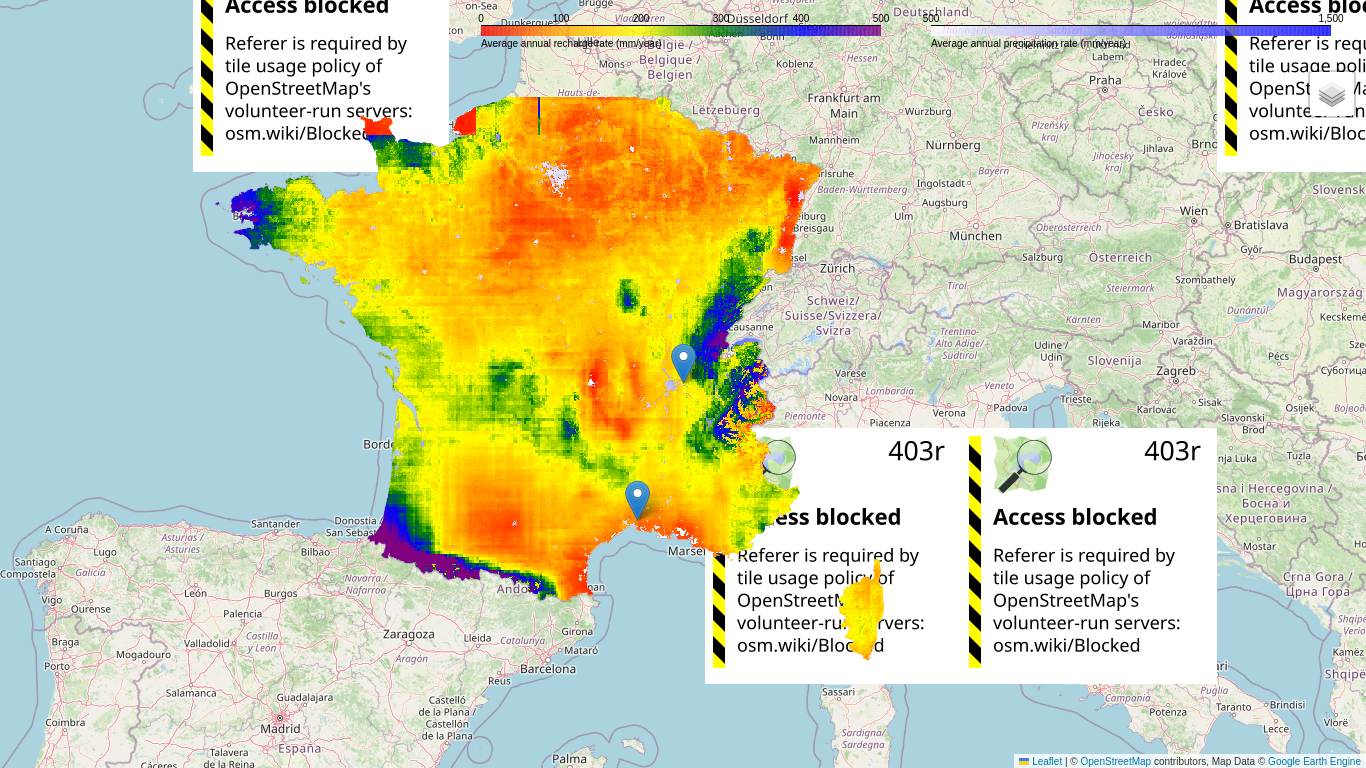Follow the Google Earth Engine link
1366x768 pixels.
coord(1314,761)
